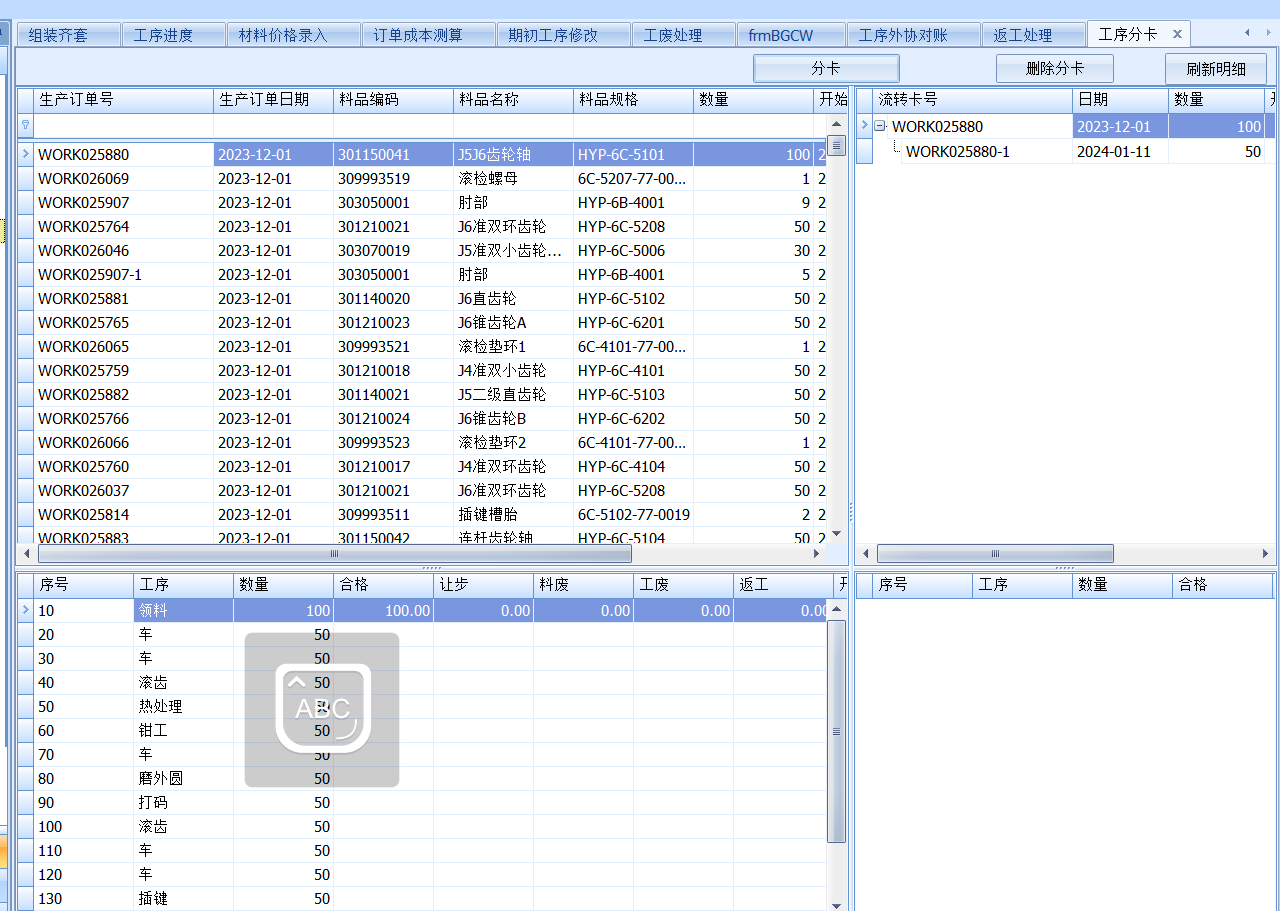
Task: Select process row 40 滚齿
Action: pyautogui.click(x=423, y=683)
